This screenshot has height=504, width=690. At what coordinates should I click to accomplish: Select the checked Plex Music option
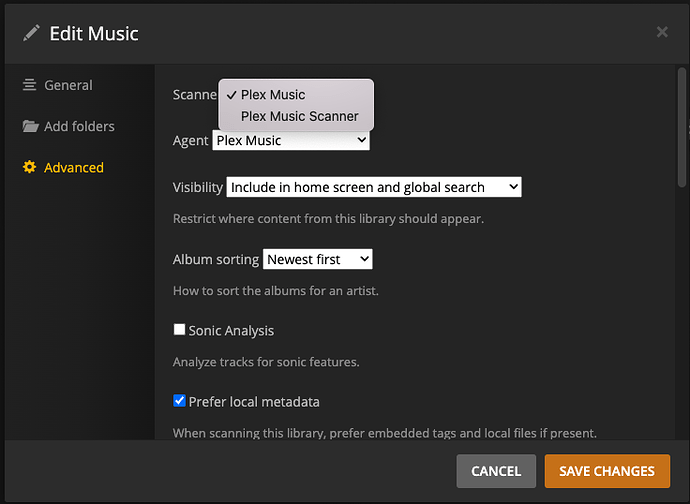click(273, 95)
